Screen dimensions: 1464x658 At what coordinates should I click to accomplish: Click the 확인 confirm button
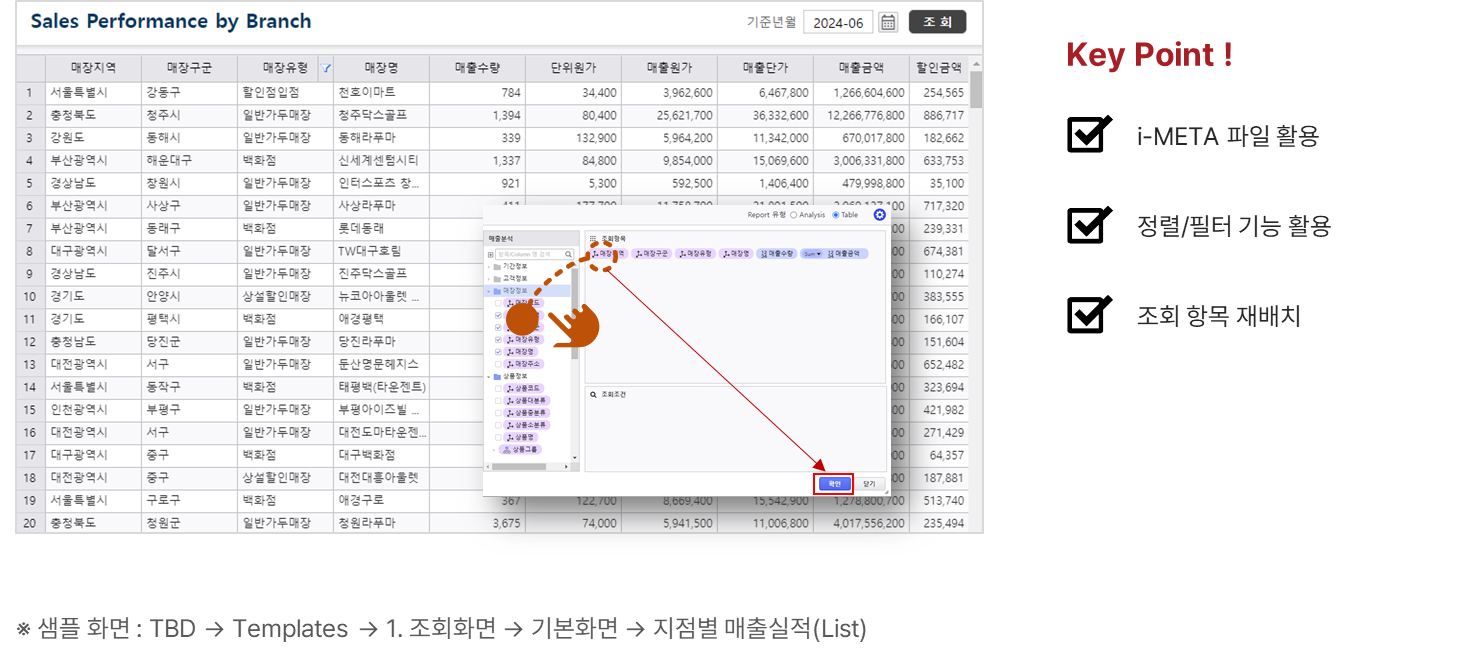[x=835, y=484]
